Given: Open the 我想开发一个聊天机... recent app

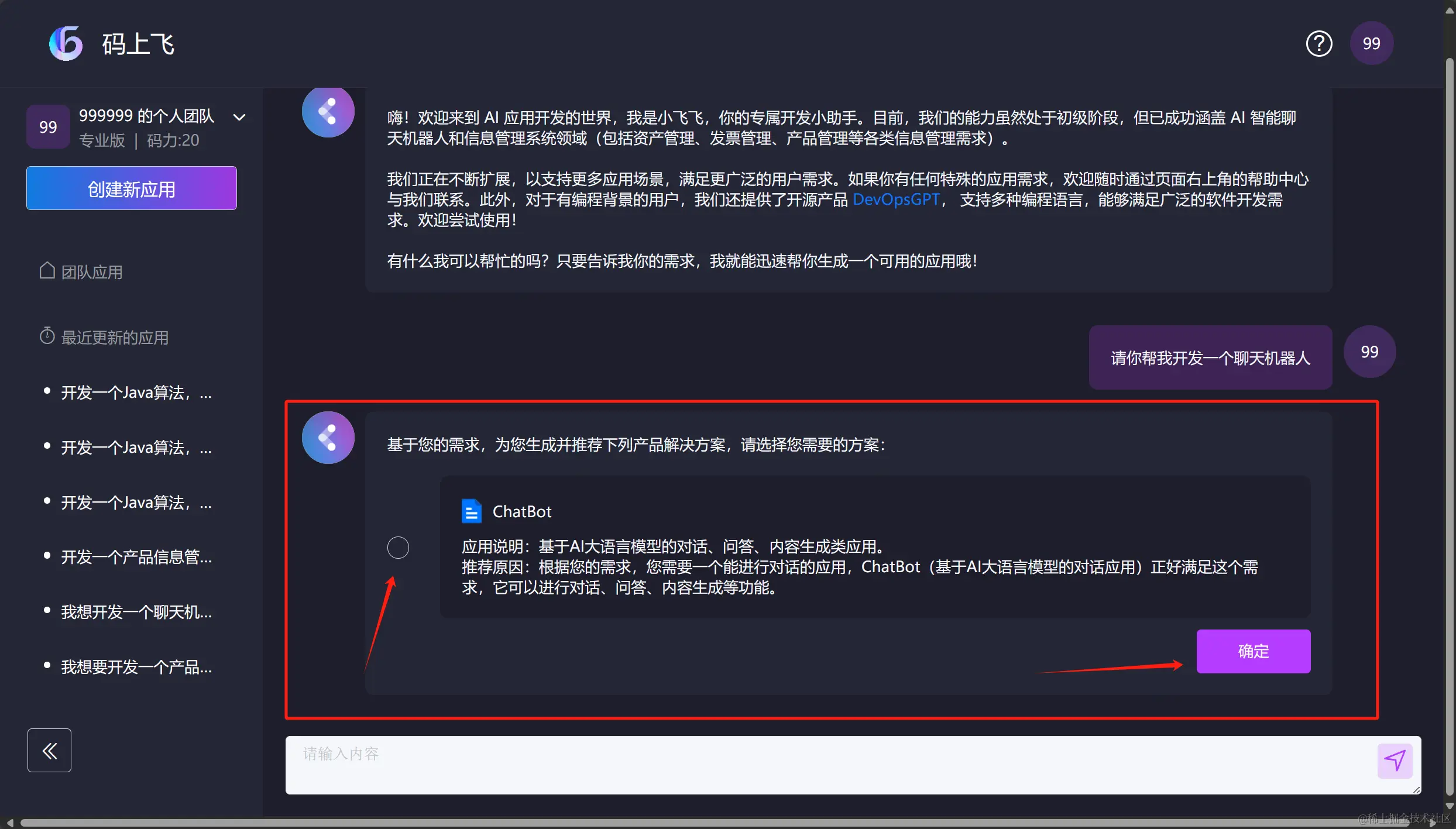Looking at the screenshot, I should pyautogui.click(x=136, y=612).
